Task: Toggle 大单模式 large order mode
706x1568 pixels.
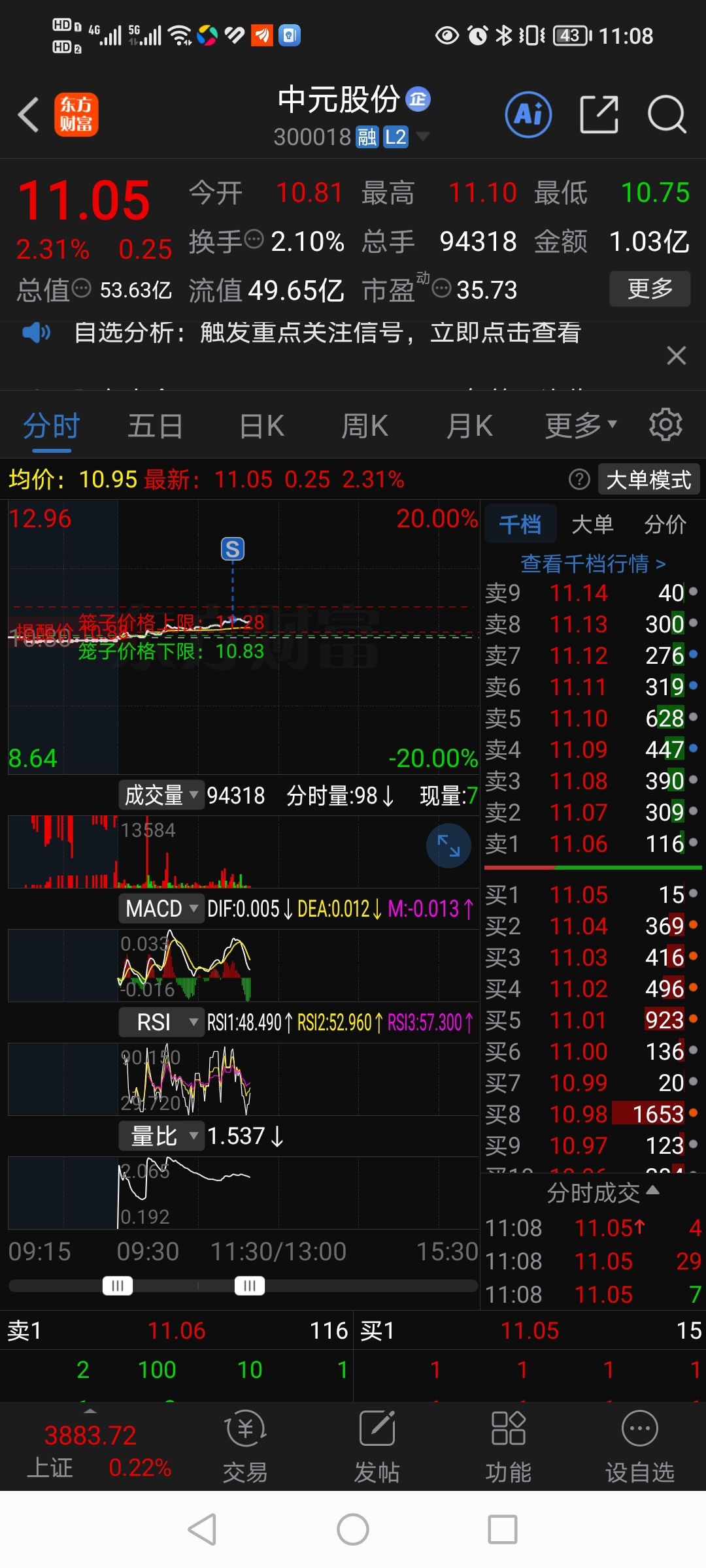Action: click(649, 480)
